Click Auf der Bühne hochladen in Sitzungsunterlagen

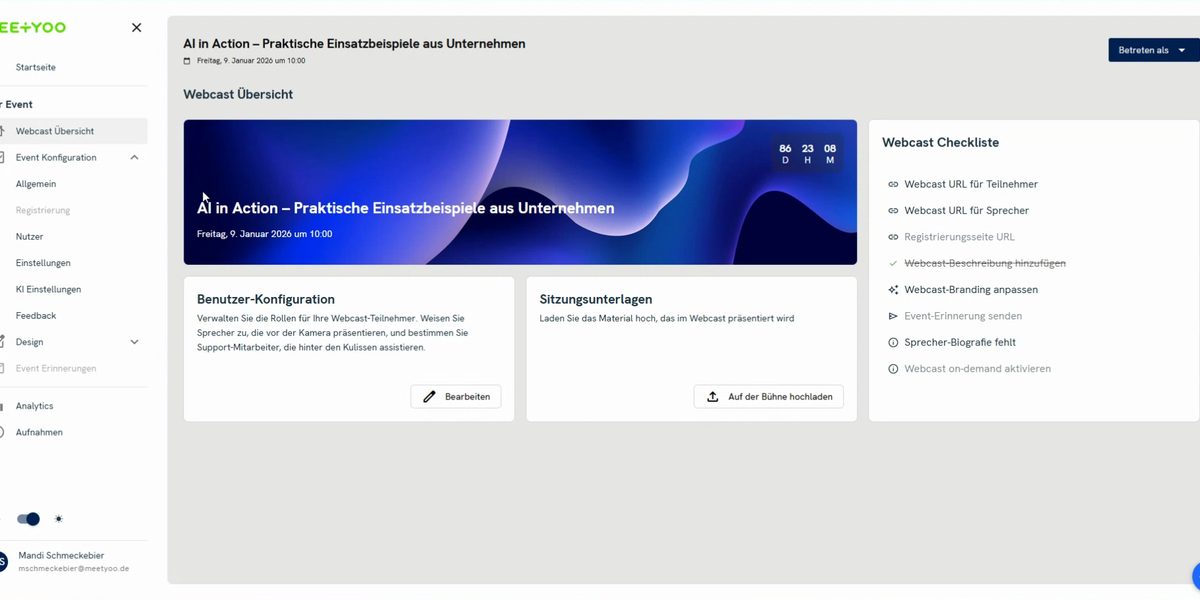[x=768, y=396]
